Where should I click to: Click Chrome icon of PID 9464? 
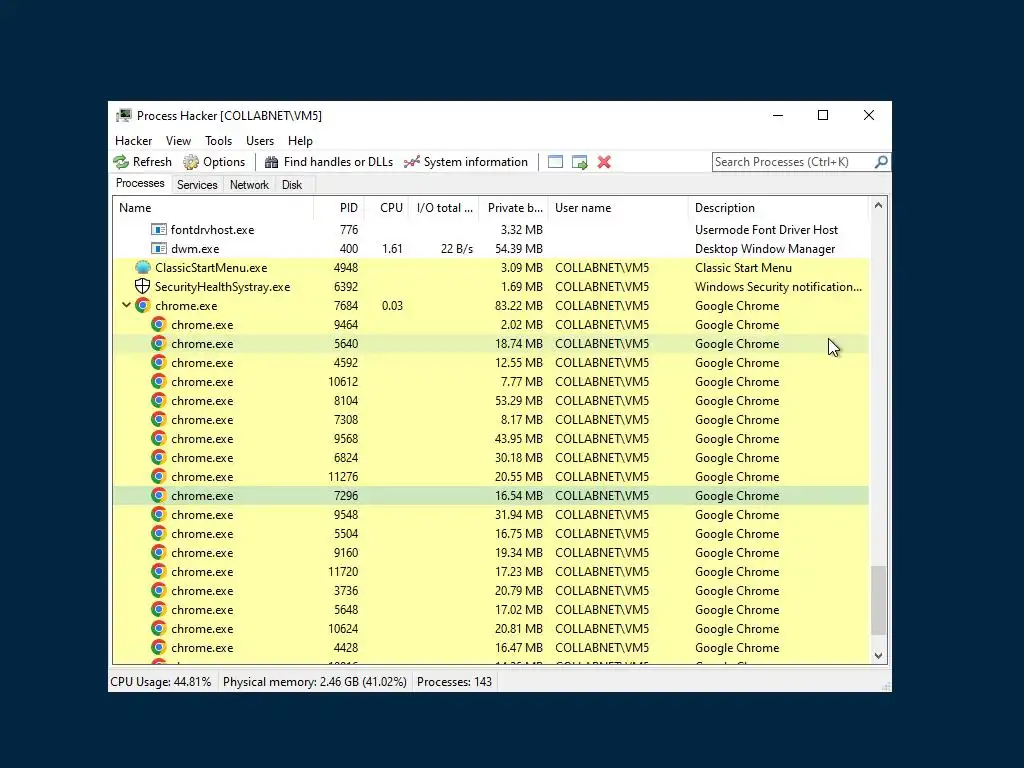(x=159, y=324)
